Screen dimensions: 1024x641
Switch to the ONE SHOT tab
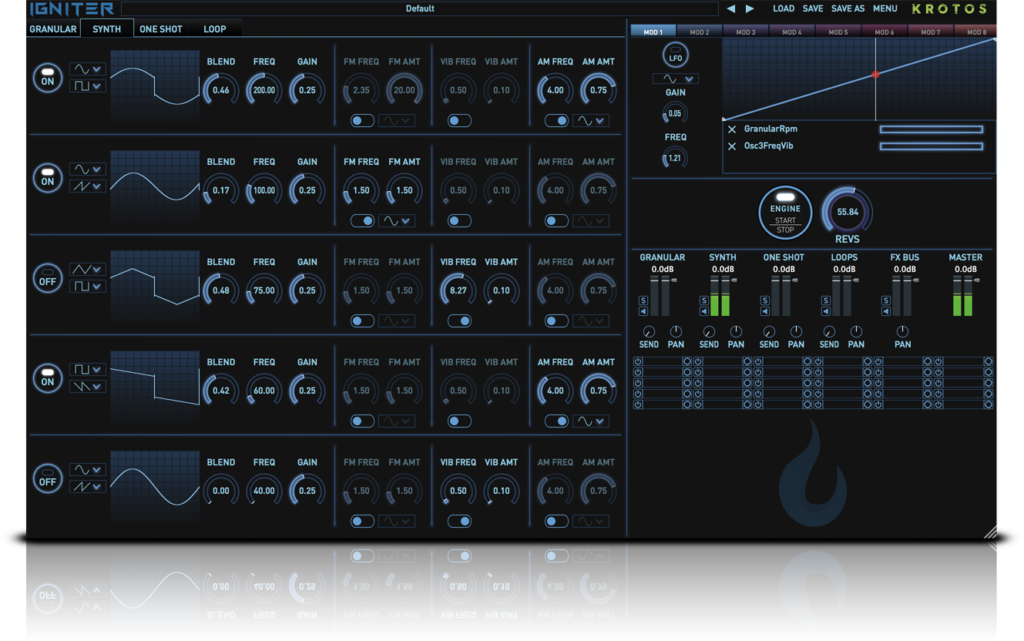(161, 29)
